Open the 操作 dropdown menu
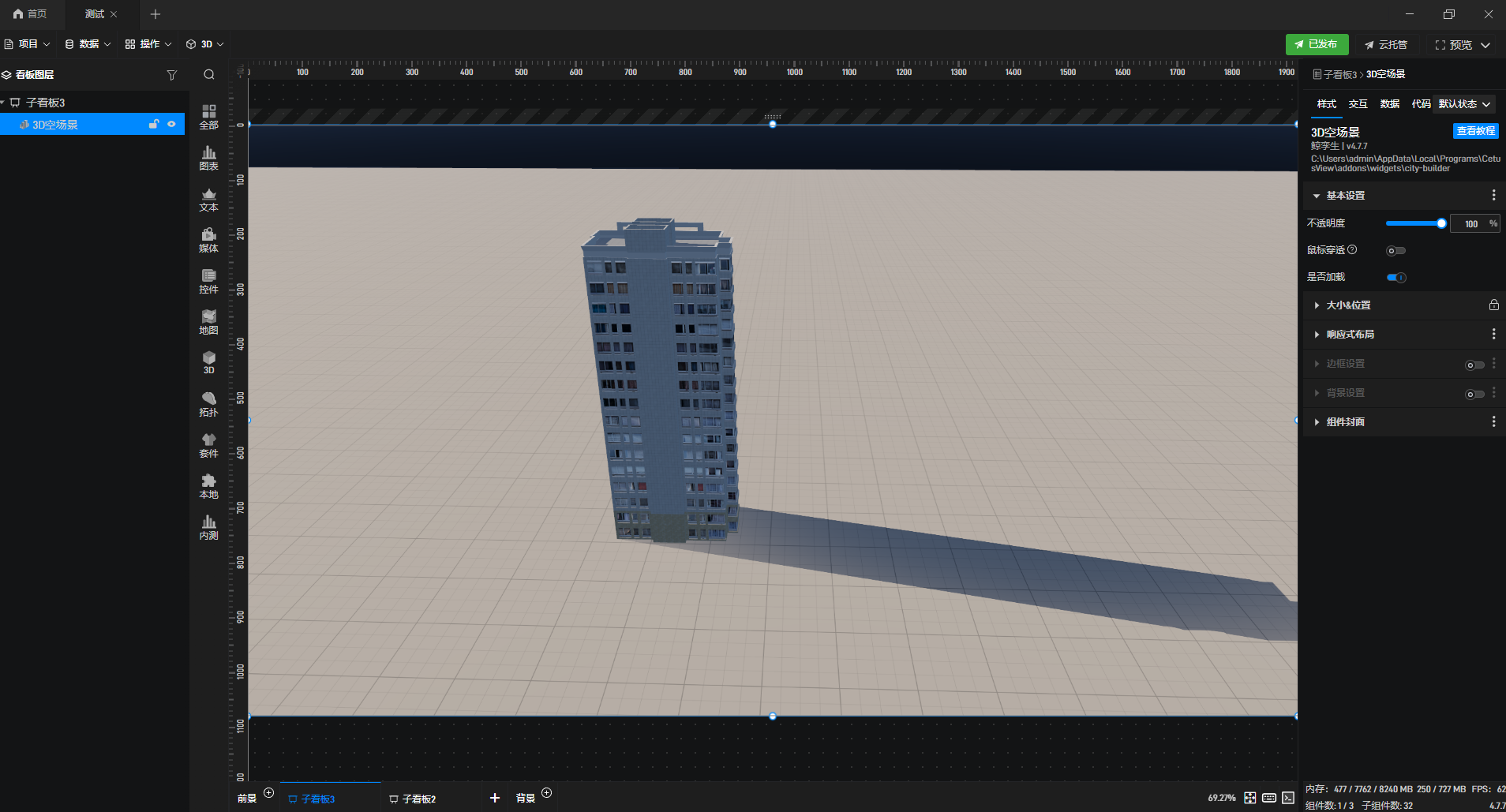This screenshot has width=1506, height=812. coord(148,44)
